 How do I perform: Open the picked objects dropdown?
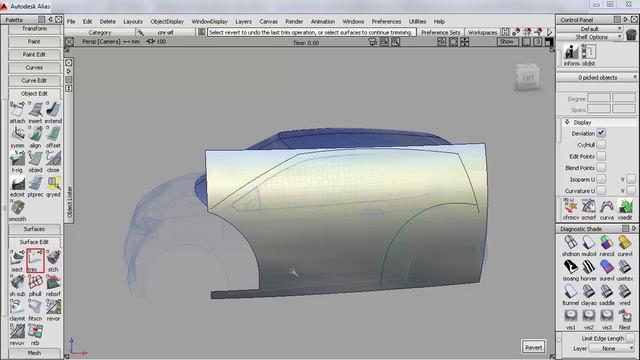597,77
